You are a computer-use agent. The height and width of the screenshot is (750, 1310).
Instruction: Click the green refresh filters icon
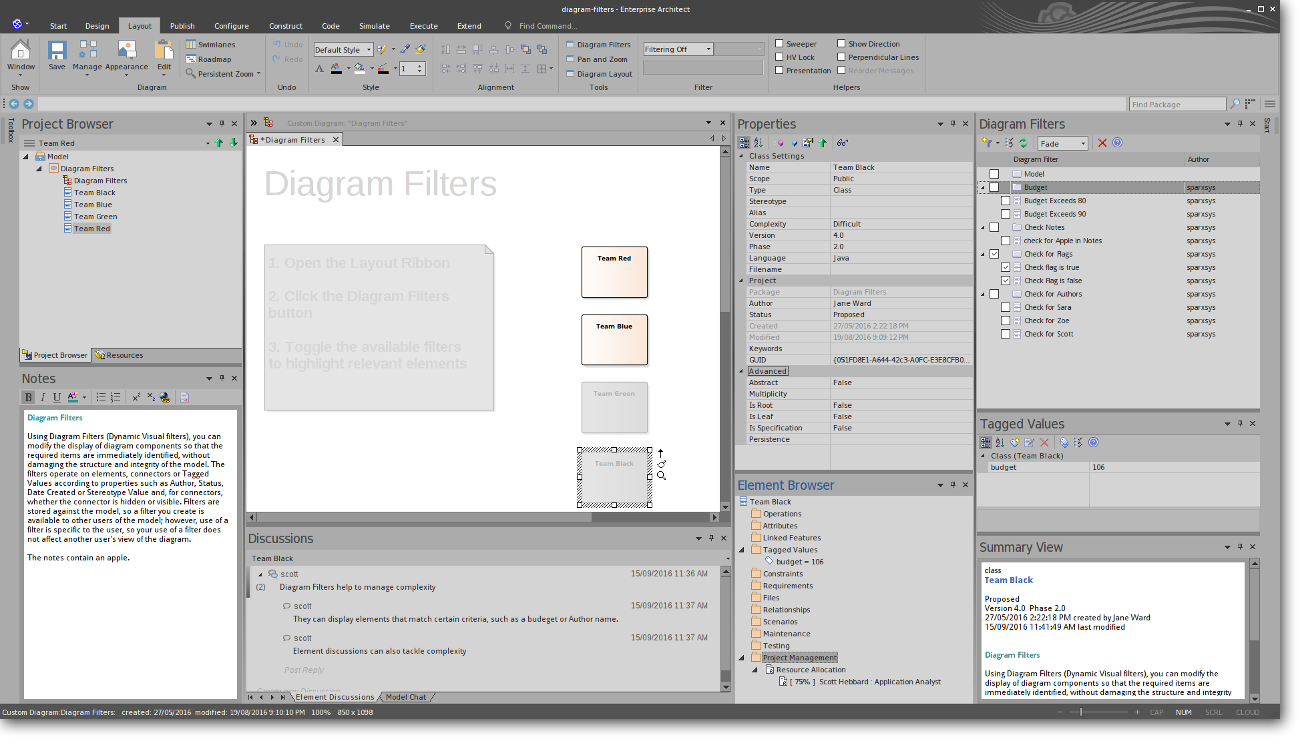tap(1023, 143)
